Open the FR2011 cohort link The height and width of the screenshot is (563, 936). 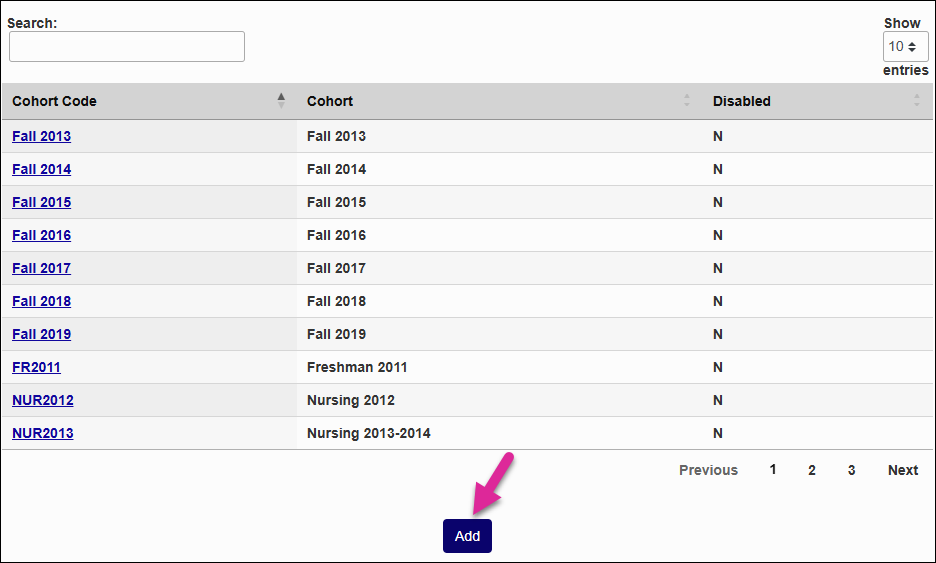(x=36, y=367)
